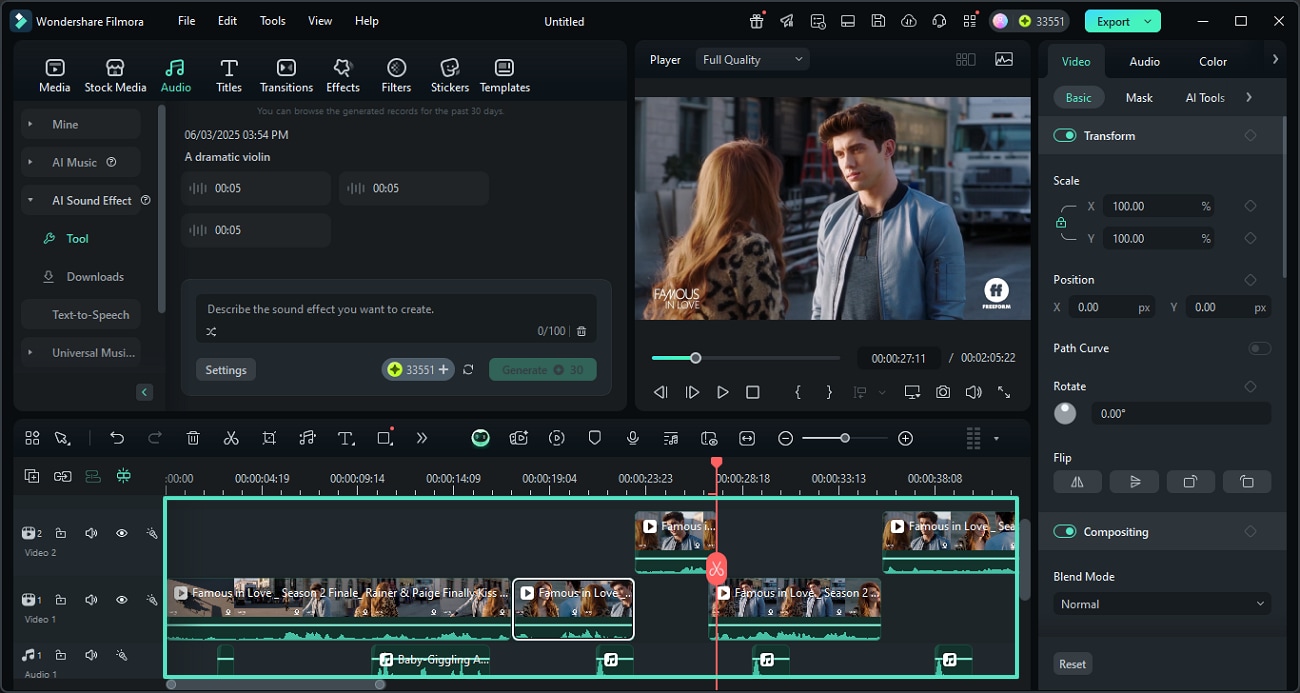This screenshot has height=693, width=1300.
Task: Open the Full Quality dropdown
Action: point(752,60)
